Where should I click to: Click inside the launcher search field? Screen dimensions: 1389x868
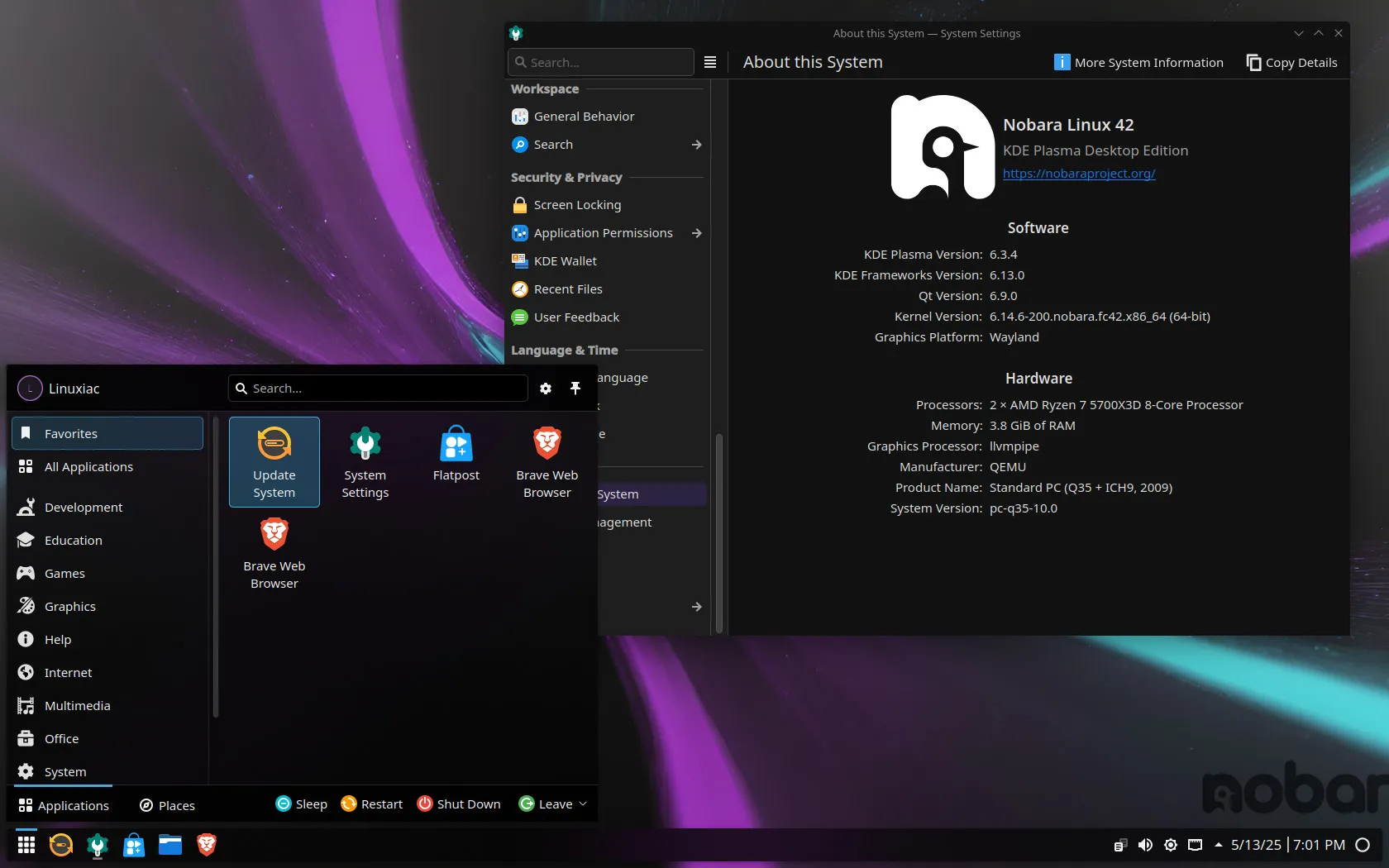377,388
